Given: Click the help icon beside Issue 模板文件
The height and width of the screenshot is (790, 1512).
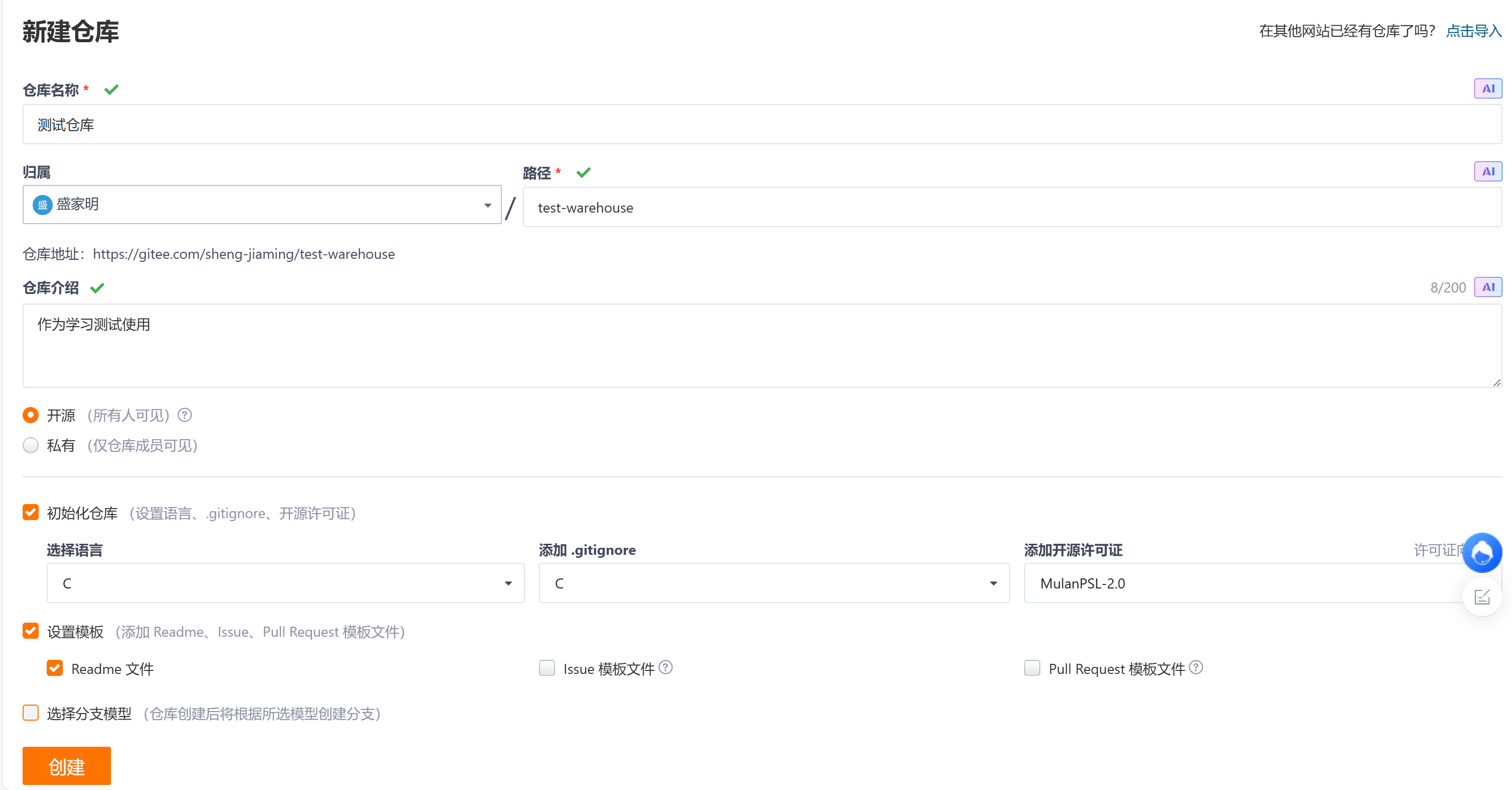Looking at the screenshot, I should pyautogui.click(x=665, y=668).
